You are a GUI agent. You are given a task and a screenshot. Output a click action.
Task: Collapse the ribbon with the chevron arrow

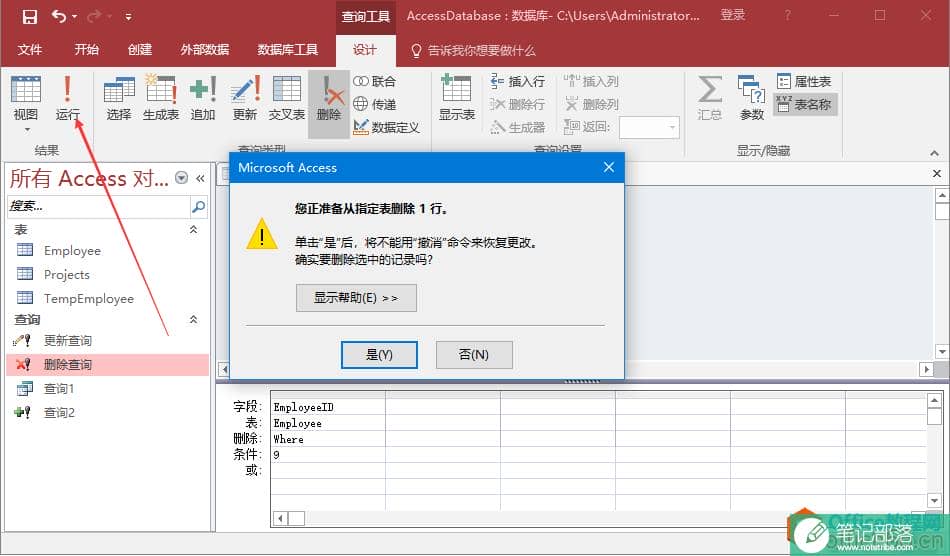point(934,153)
